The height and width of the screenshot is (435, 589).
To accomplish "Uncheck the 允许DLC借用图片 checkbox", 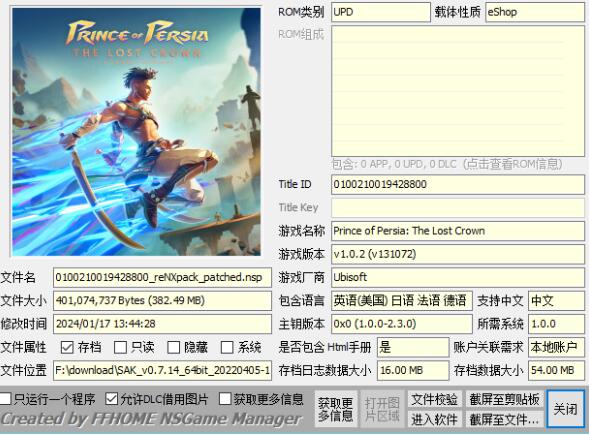I will tap(112, 399).
